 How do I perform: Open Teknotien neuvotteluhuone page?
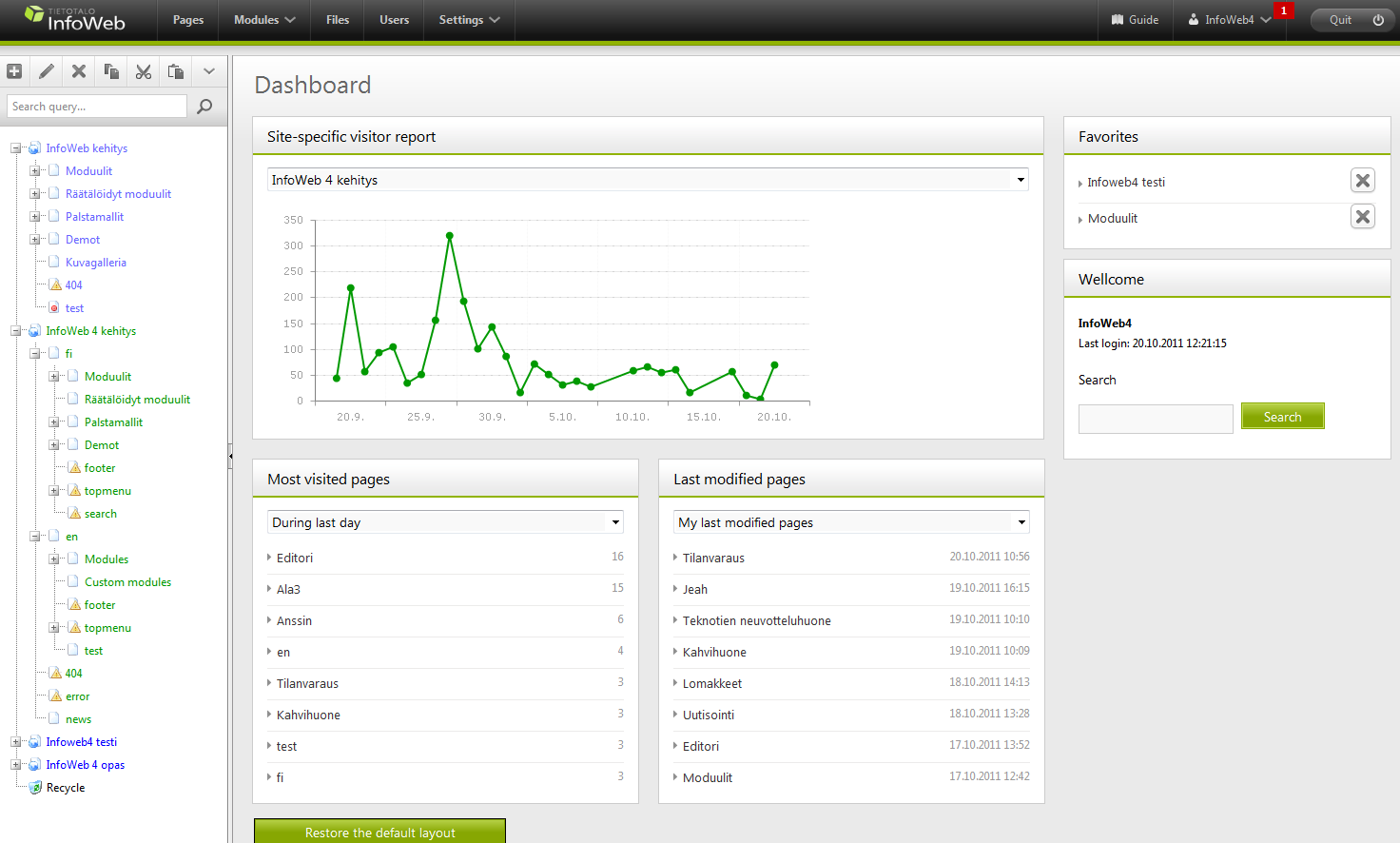(757, 621)
